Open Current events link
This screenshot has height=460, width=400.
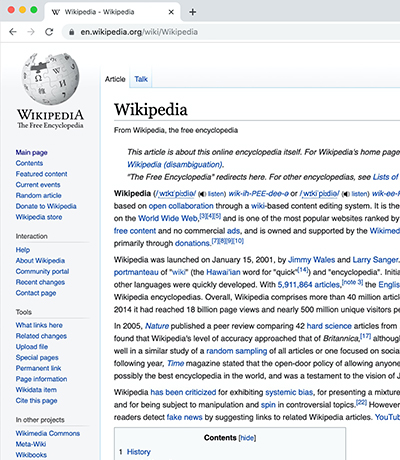pyautogui.click(x=38, y=185)
